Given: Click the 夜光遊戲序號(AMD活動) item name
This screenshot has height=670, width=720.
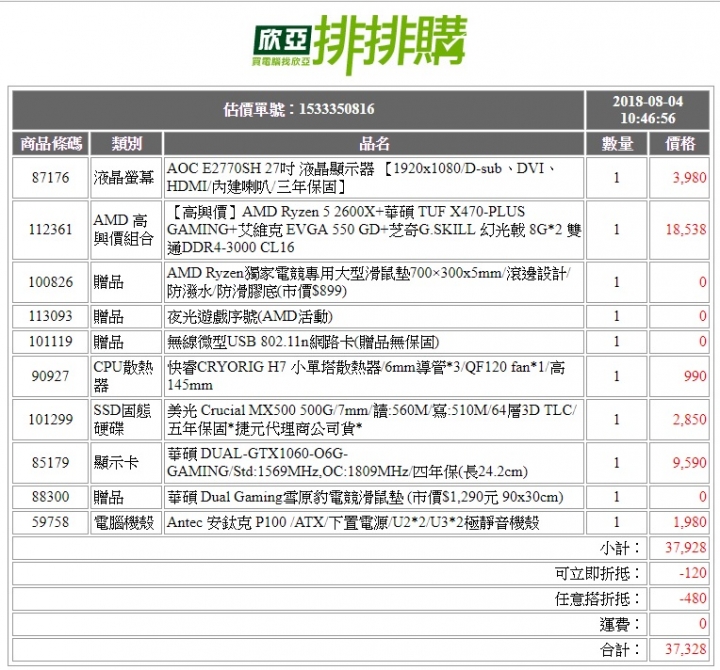Looking at the screenshot, I should (250, 317).
